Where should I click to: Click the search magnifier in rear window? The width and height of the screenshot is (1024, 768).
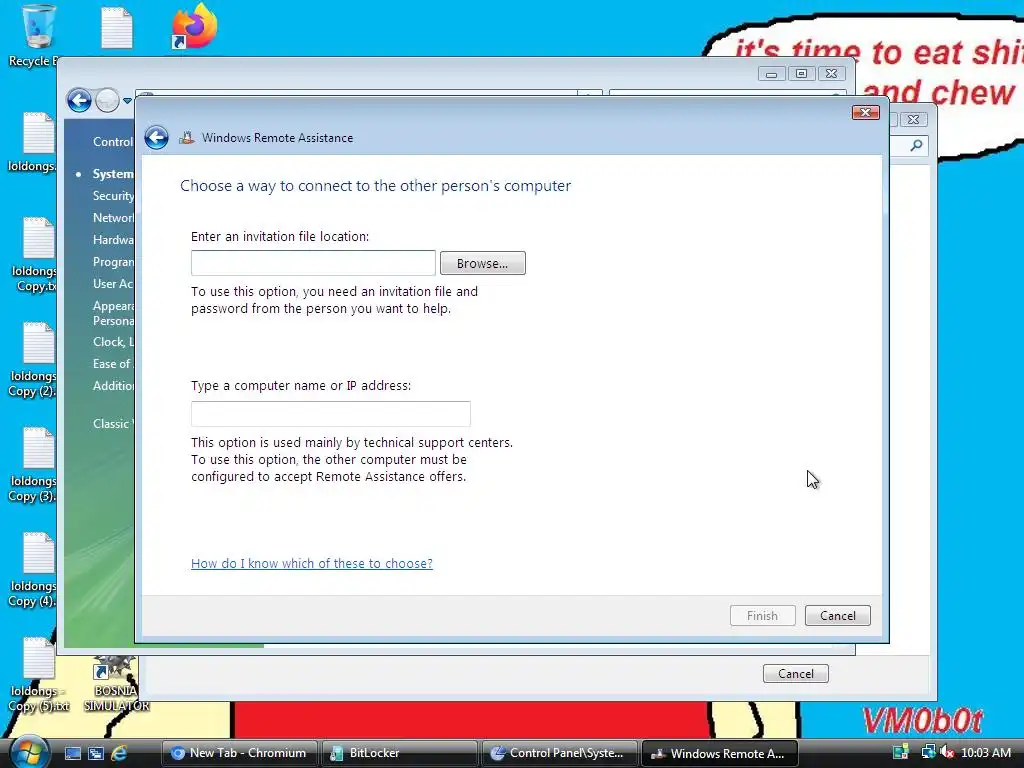[x=916, y=145]
